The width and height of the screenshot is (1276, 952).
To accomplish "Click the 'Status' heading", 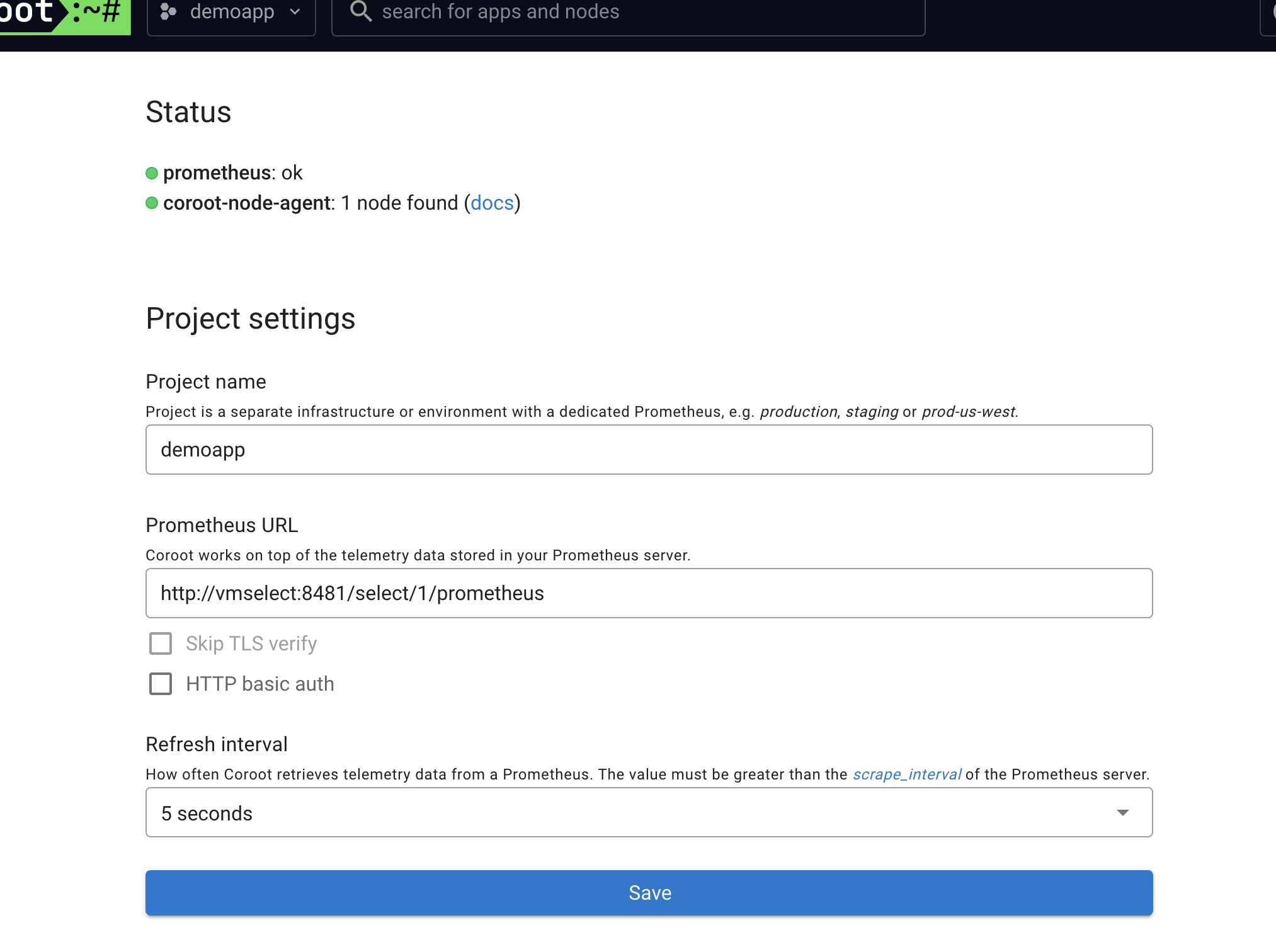I will (x=188, y=112).
